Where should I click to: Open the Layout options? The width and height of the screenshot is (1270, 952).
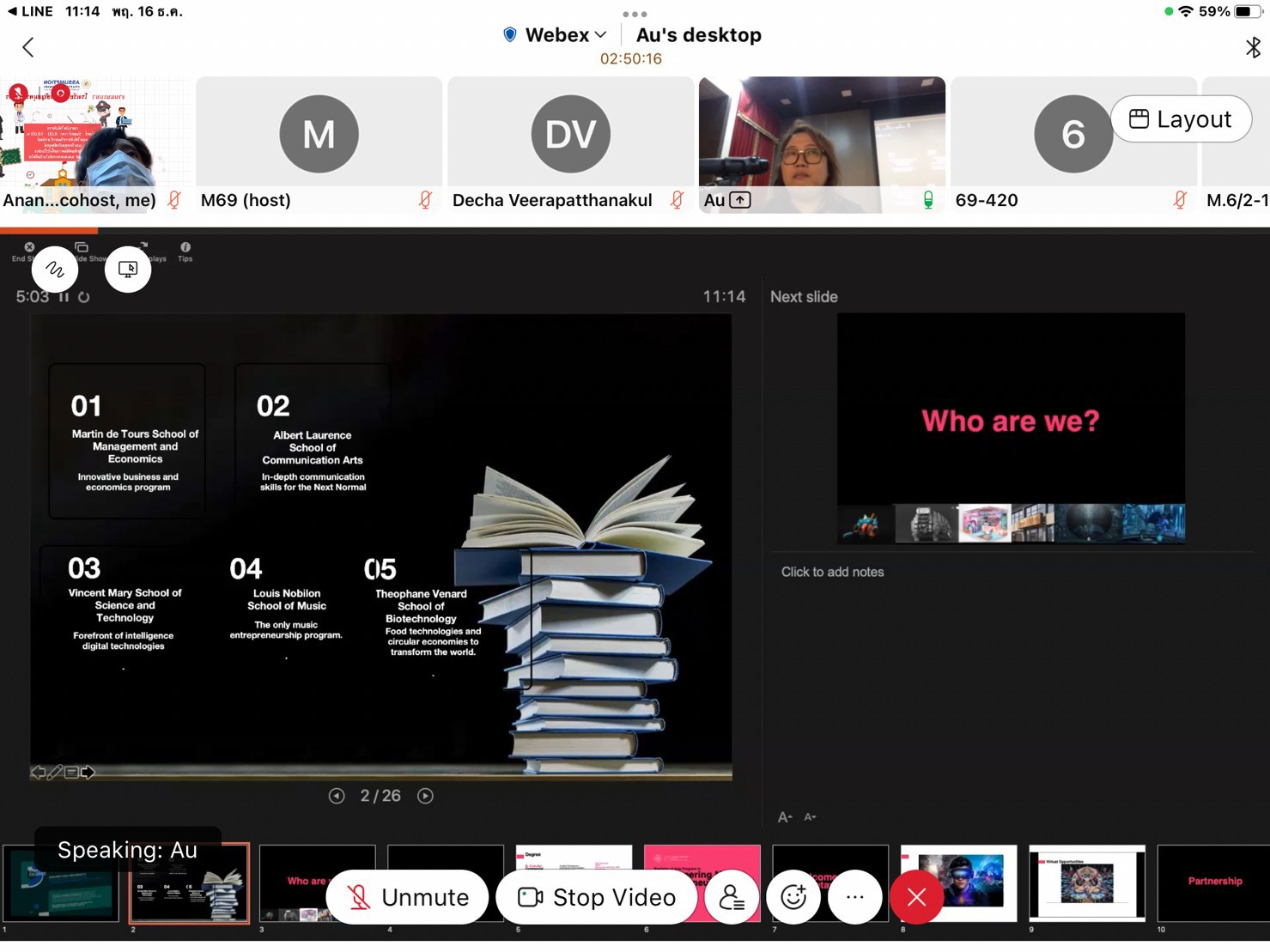tap(1181, 119)
